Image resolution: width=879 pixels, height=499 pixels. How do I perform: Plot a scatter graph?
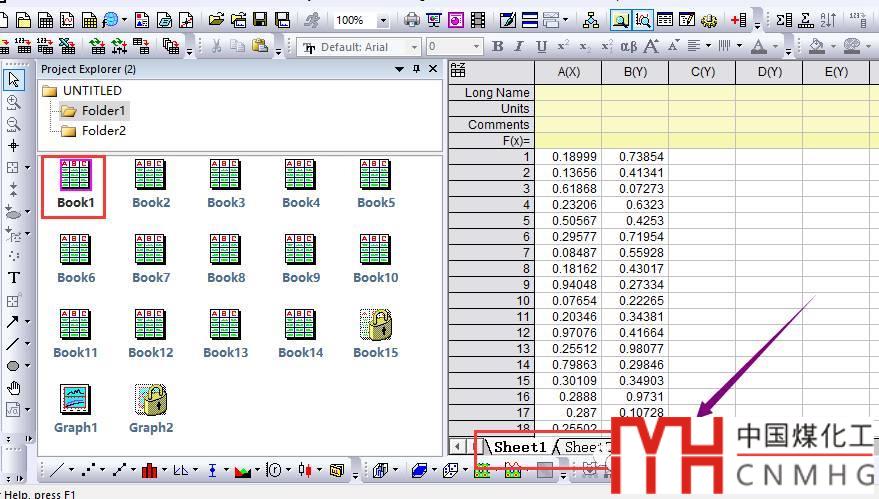[x=88, y=470]
